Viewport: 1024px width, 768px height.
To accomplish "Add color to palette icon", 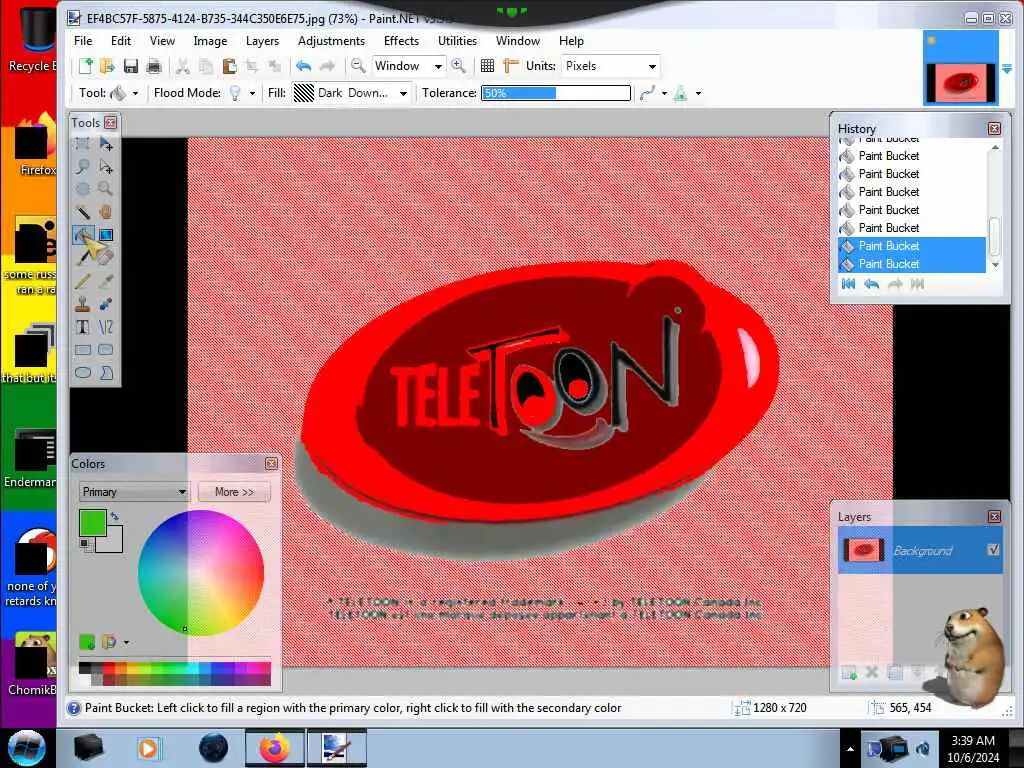I will [87, 642].
